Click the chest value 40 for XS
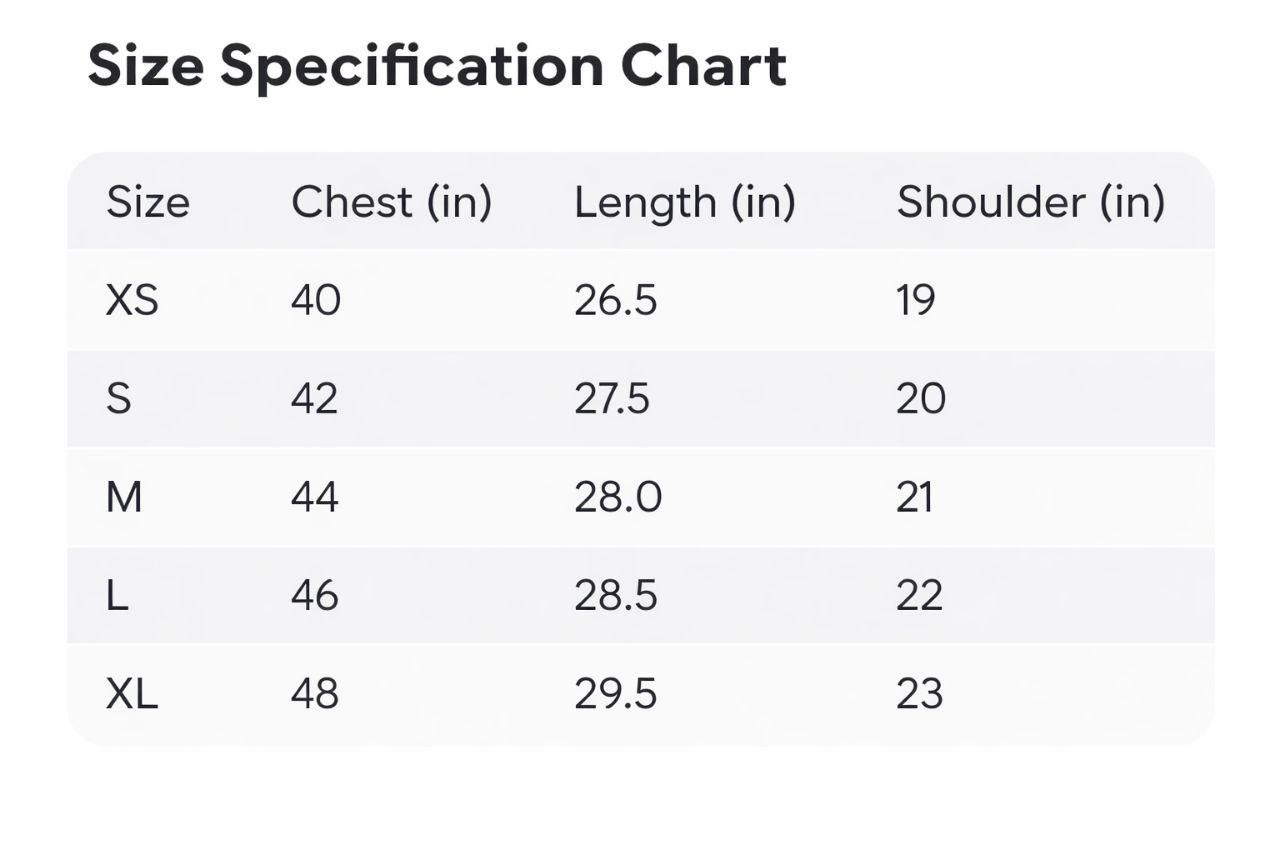Image resolution: width=1280 pixels, height=853 pixels. [x=316, y=300]
